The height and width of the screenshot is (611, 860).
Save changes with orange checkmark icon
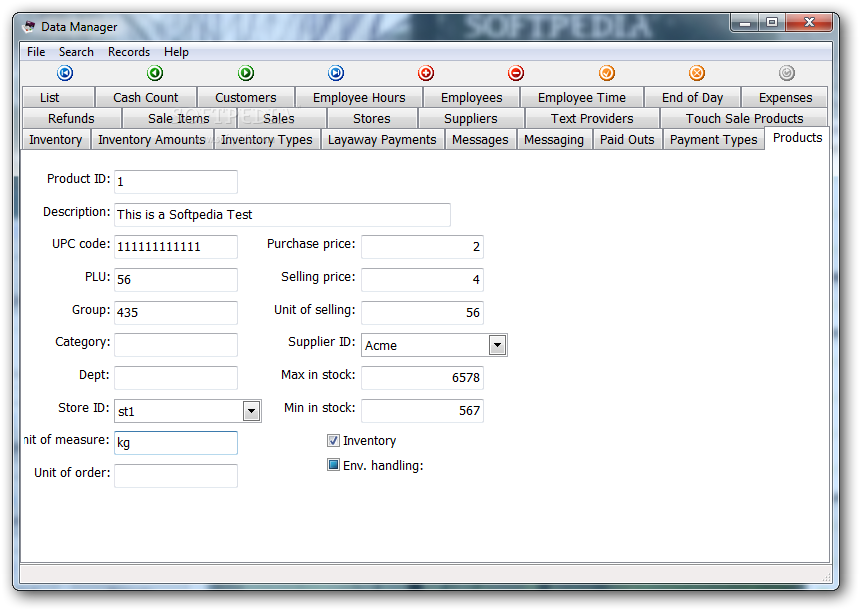coord(607,73)
